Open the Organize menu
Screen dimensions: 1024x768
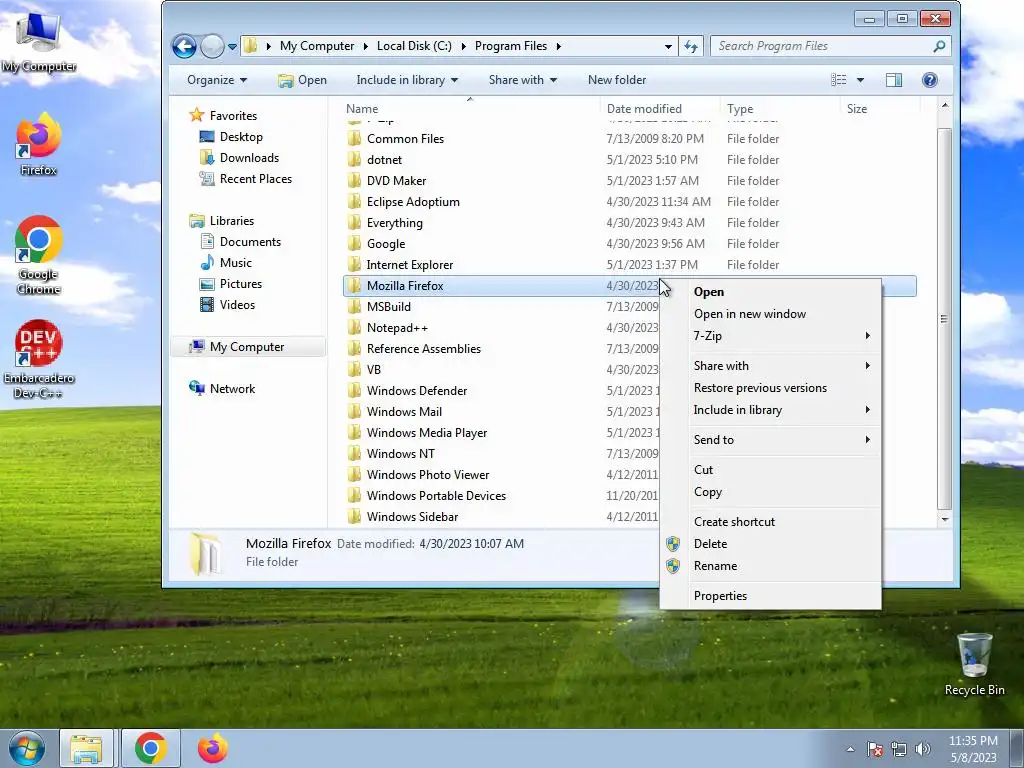217,80
